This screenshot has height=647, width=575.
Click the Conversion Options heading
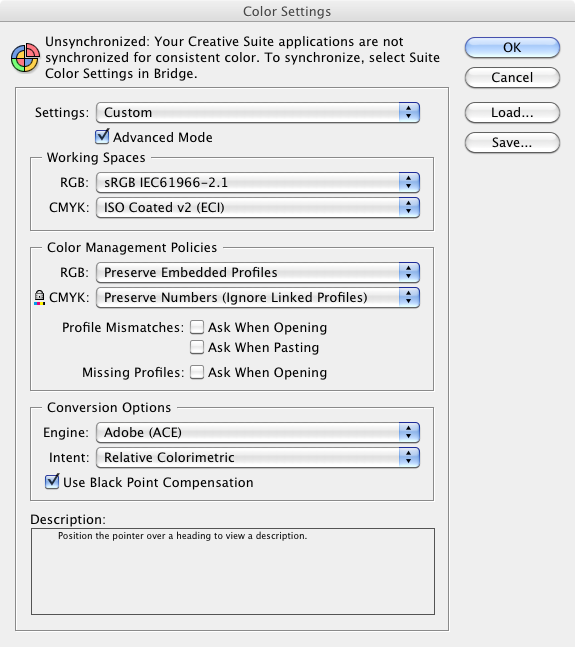click(109, 408)
